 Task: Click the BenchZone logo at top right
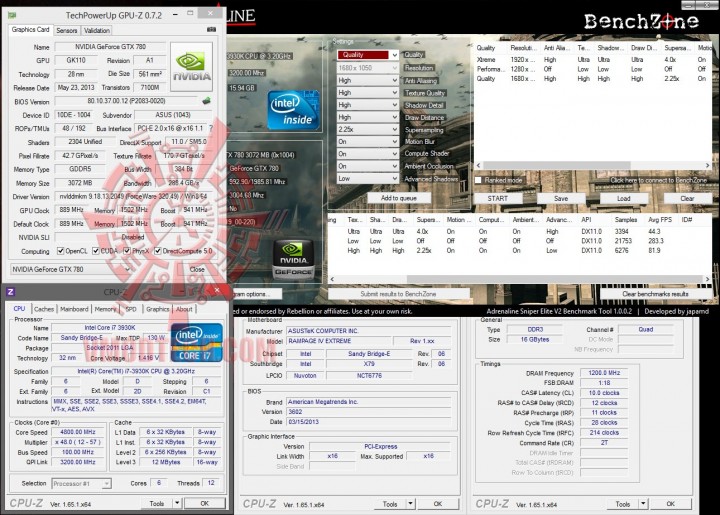(x=641, y=21)
